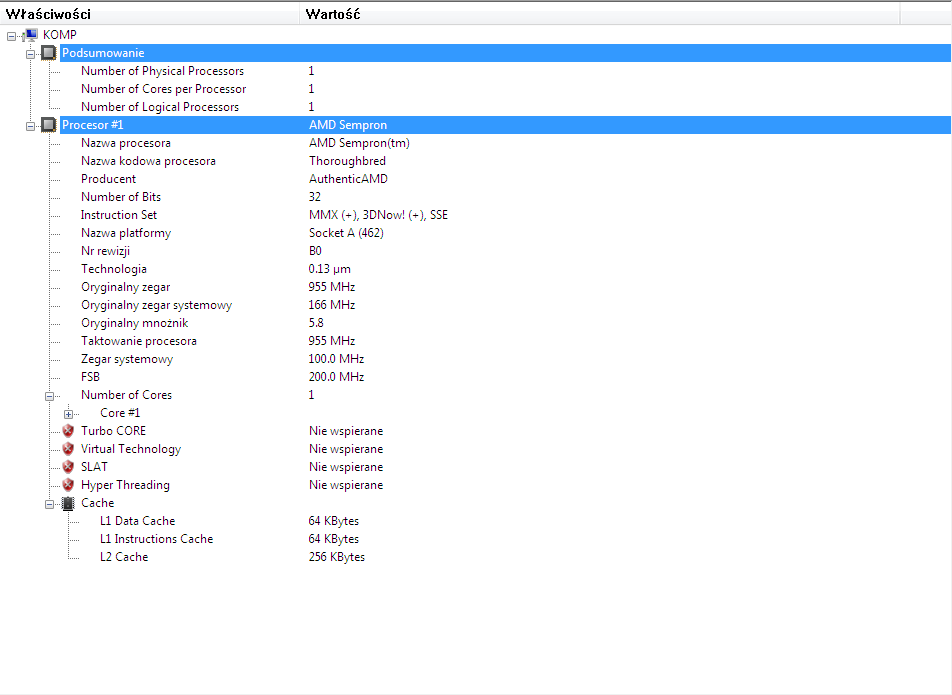Select the Virtual Technology label

(x=131, y=449)
